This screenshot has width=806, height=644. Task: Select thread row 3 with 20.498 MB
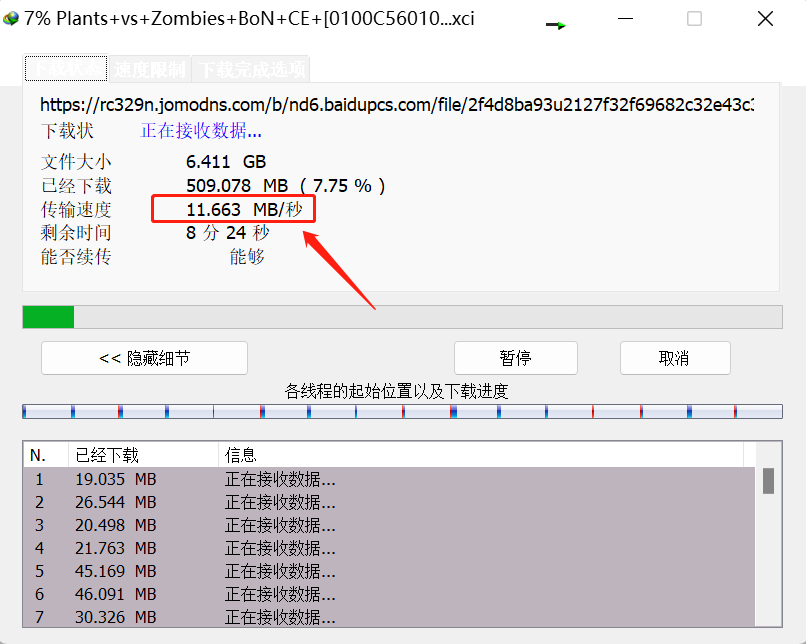click(x=389, y=525)
